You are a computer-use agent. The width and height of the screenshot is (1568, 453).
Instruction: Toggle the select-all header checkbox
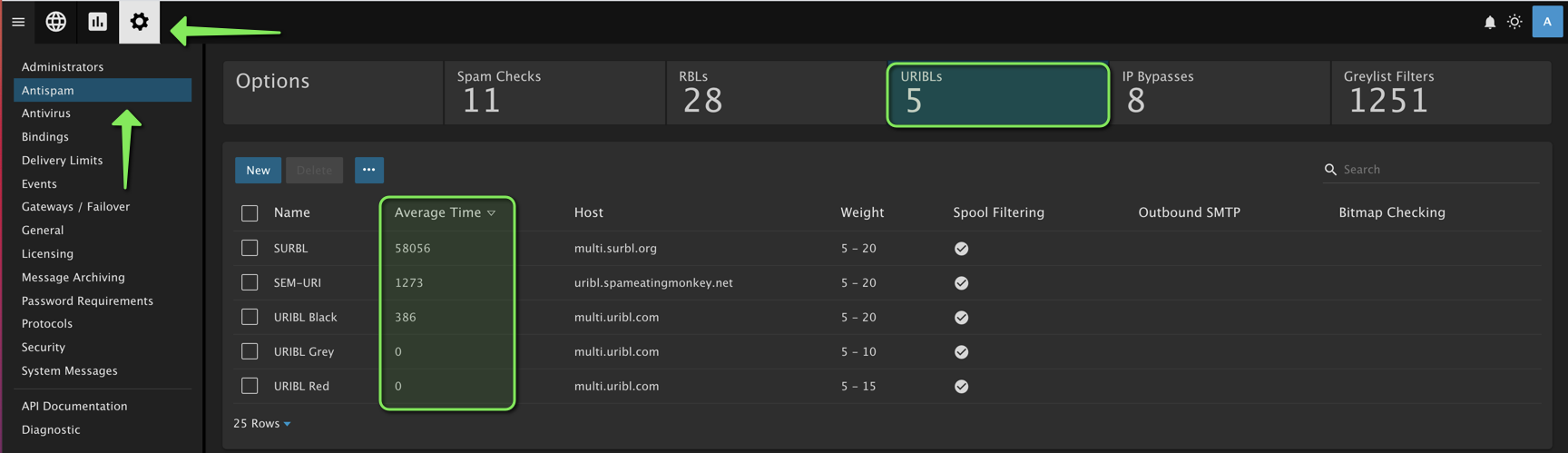pos(250,213)
